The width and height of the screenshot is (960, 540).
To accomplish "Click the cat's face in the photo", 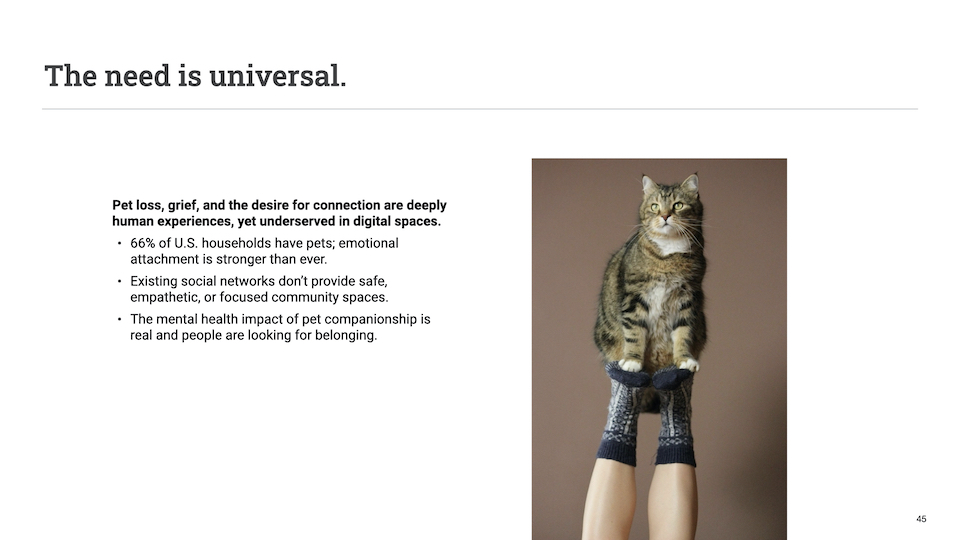I will [x=667, y=208].
